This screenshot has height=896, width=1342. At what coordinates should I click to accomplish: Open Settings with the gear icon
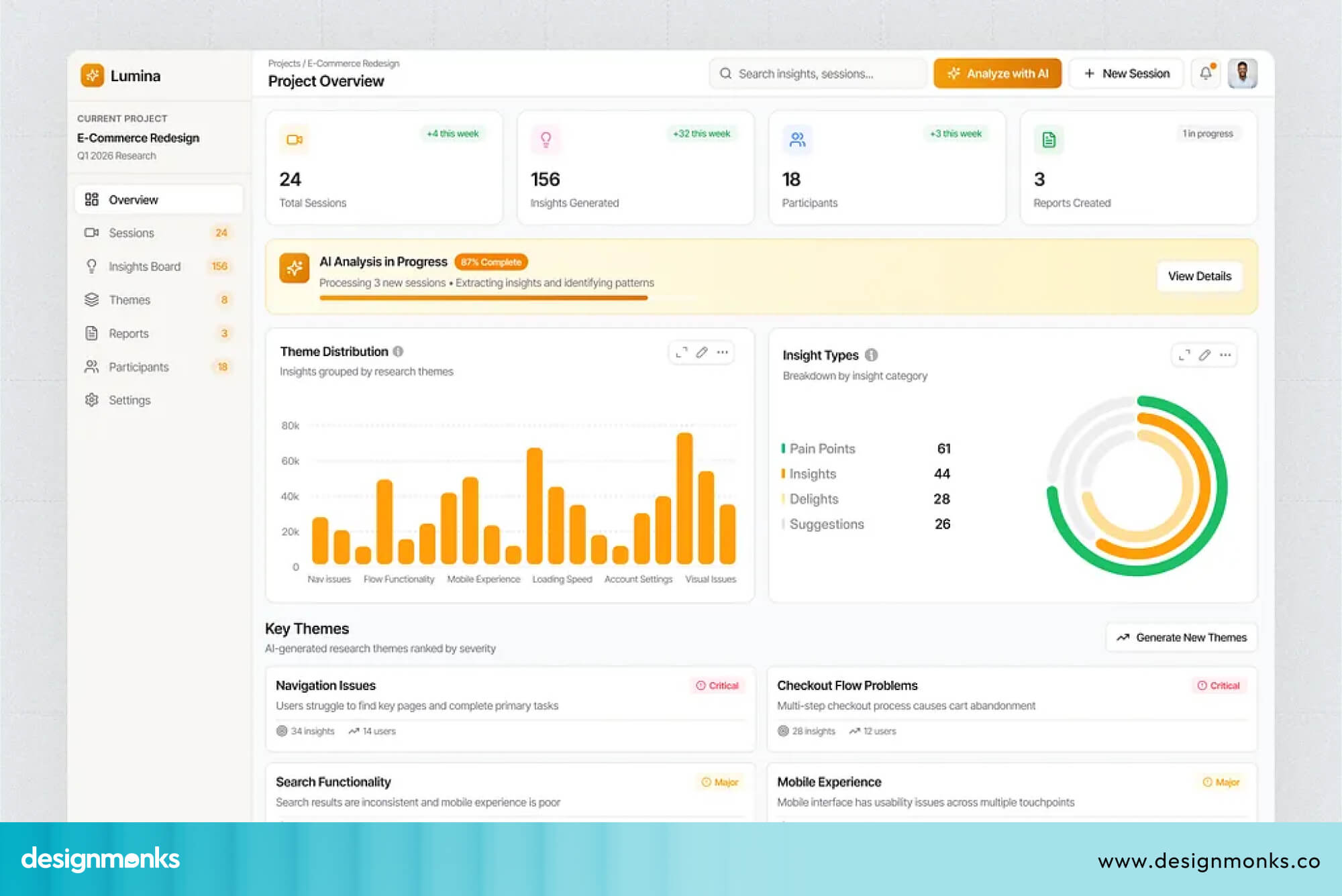92,400
